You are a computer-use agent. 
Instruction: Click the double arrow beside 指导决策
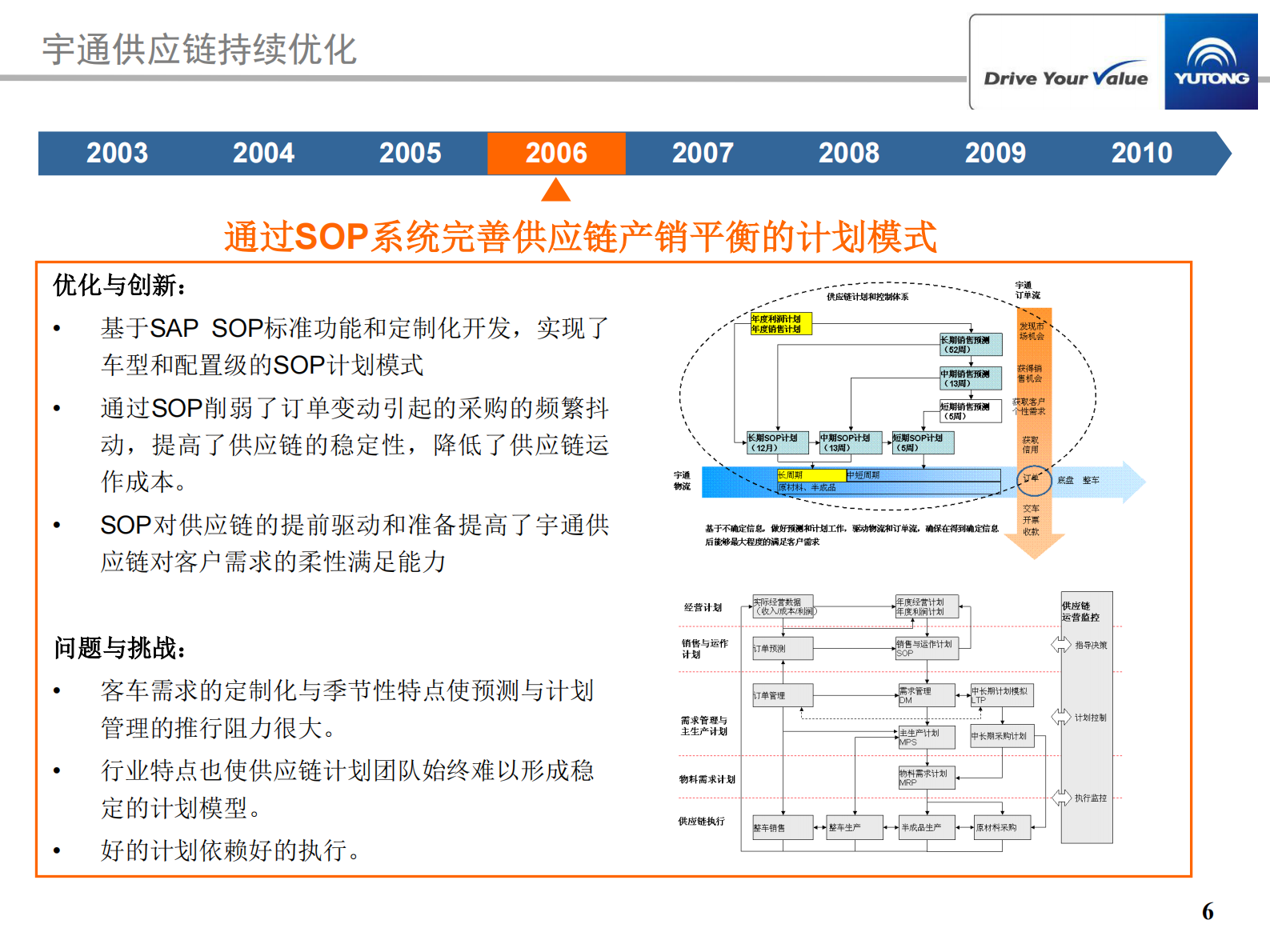(1061, 645)
